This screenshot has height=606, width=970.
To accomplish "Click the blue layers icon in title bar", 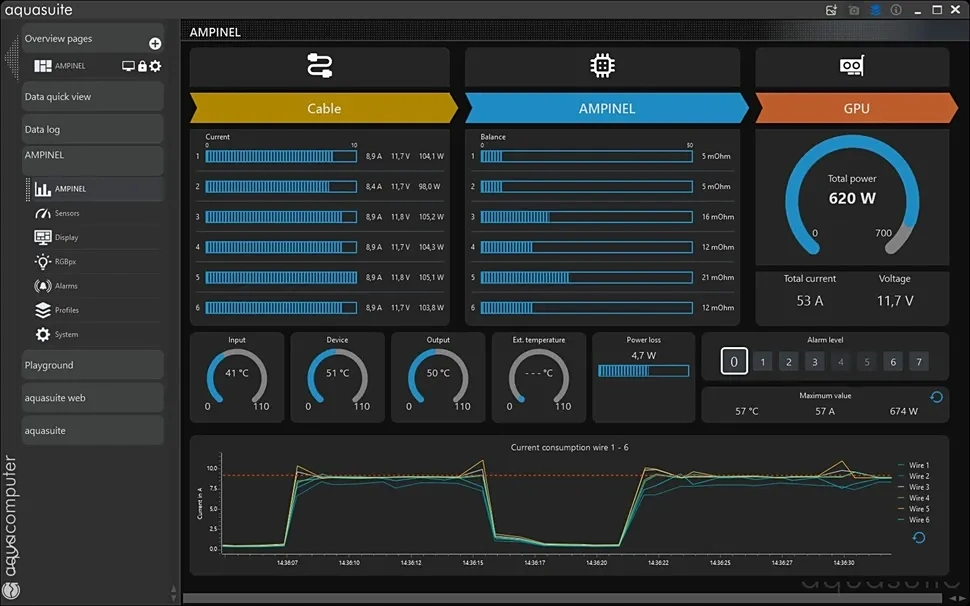I will point(875,10).
